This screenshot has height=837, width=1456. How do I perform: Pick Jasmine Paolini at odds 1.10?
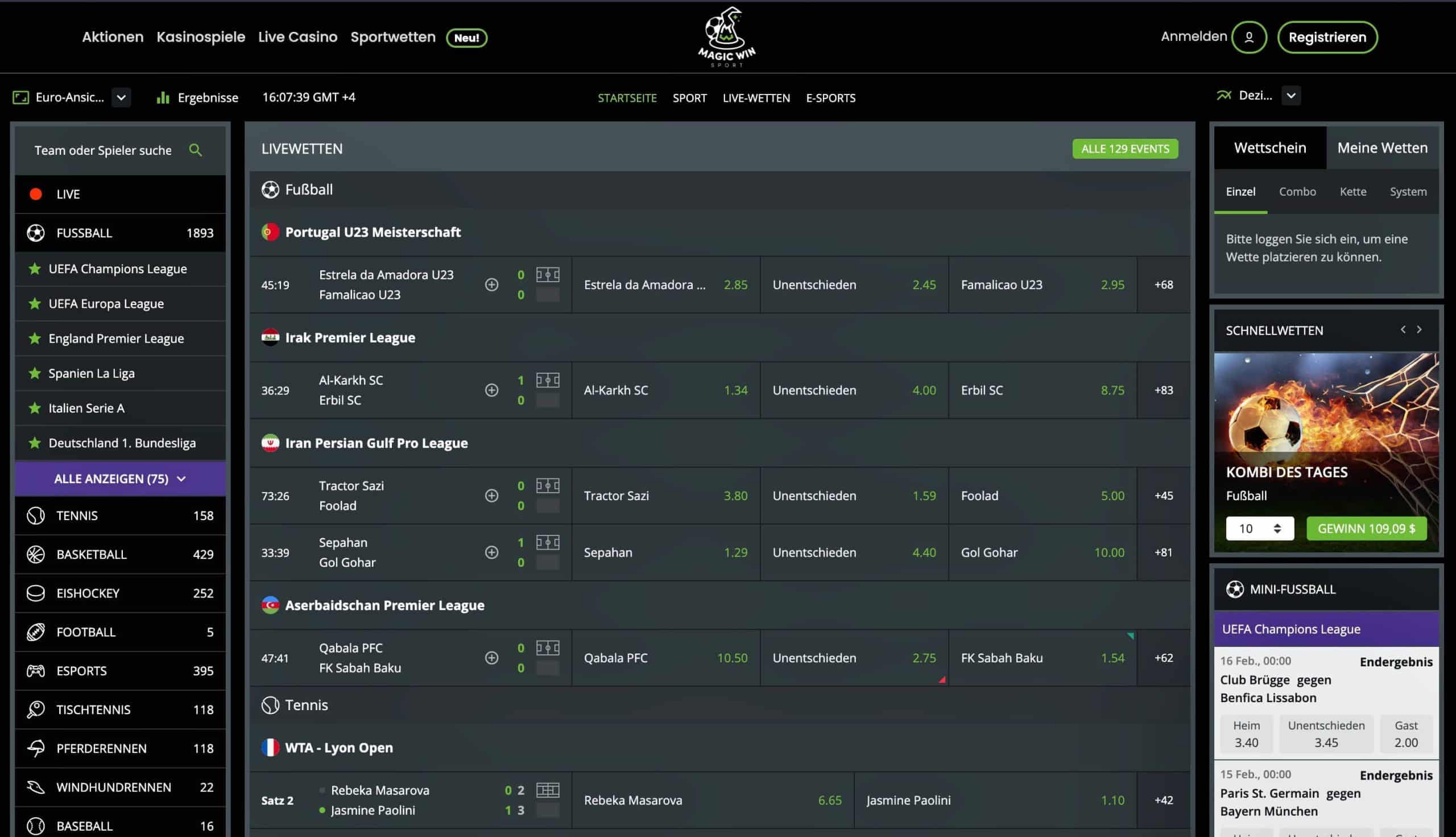pyautogui.click(x=995, y=799)
